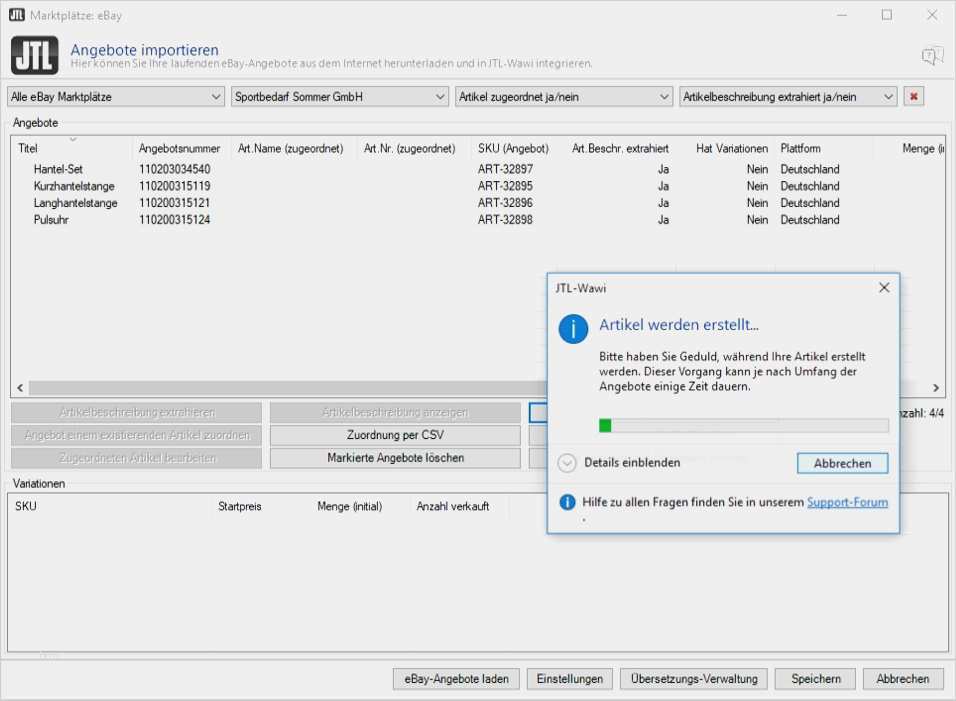Click the JTL logo in the header
Screen dimensions: 956x701
pyautogui.click(x=34, y=55)
